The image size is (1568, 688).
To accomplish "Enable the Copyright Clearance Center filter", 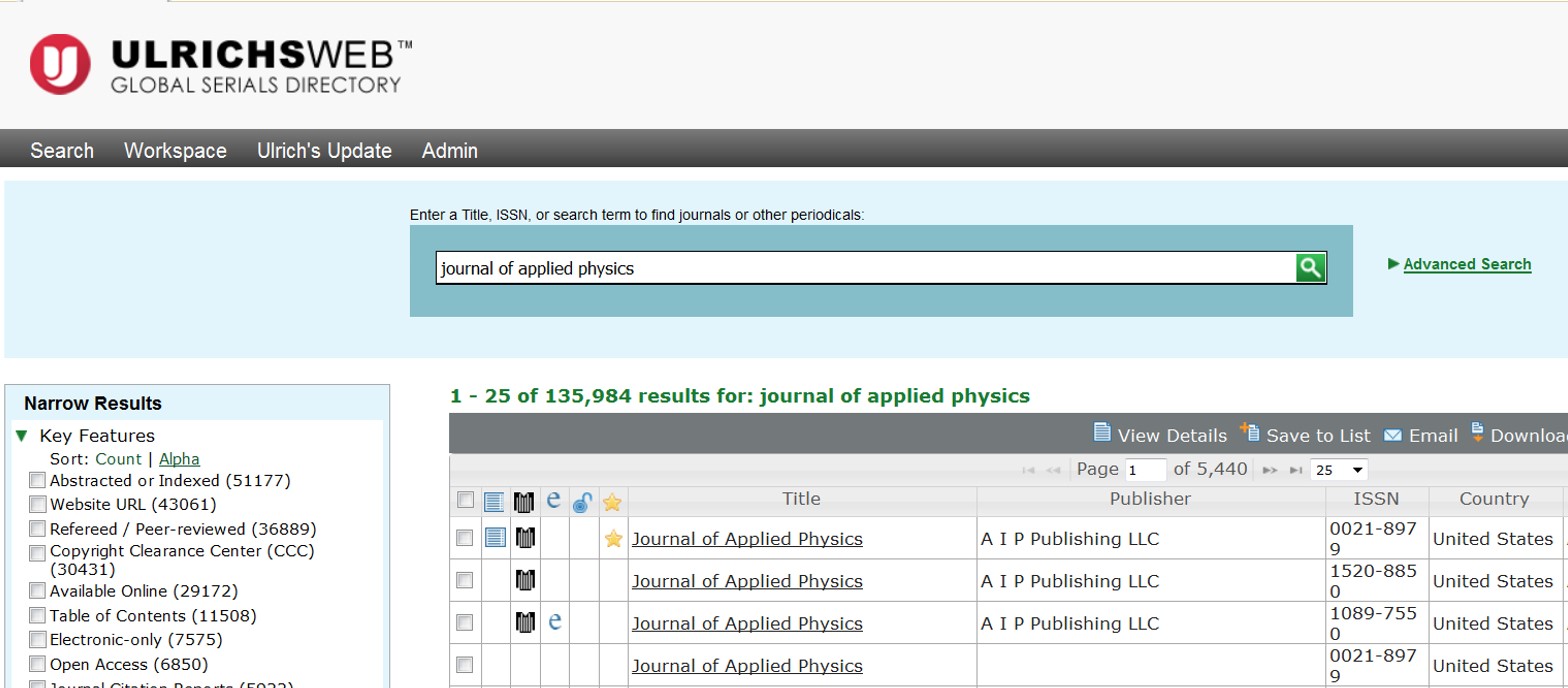I will point(38,552).
